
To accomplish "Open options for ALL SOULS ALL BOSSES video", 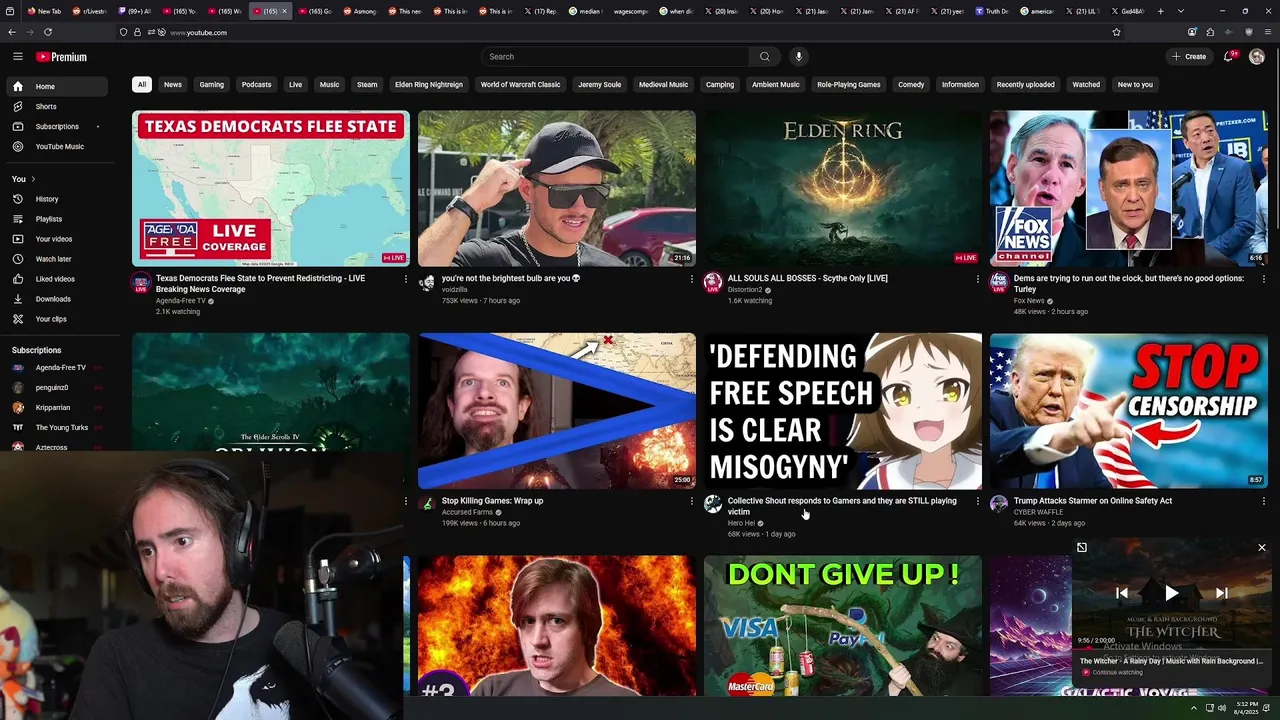I will pos(978,279).
